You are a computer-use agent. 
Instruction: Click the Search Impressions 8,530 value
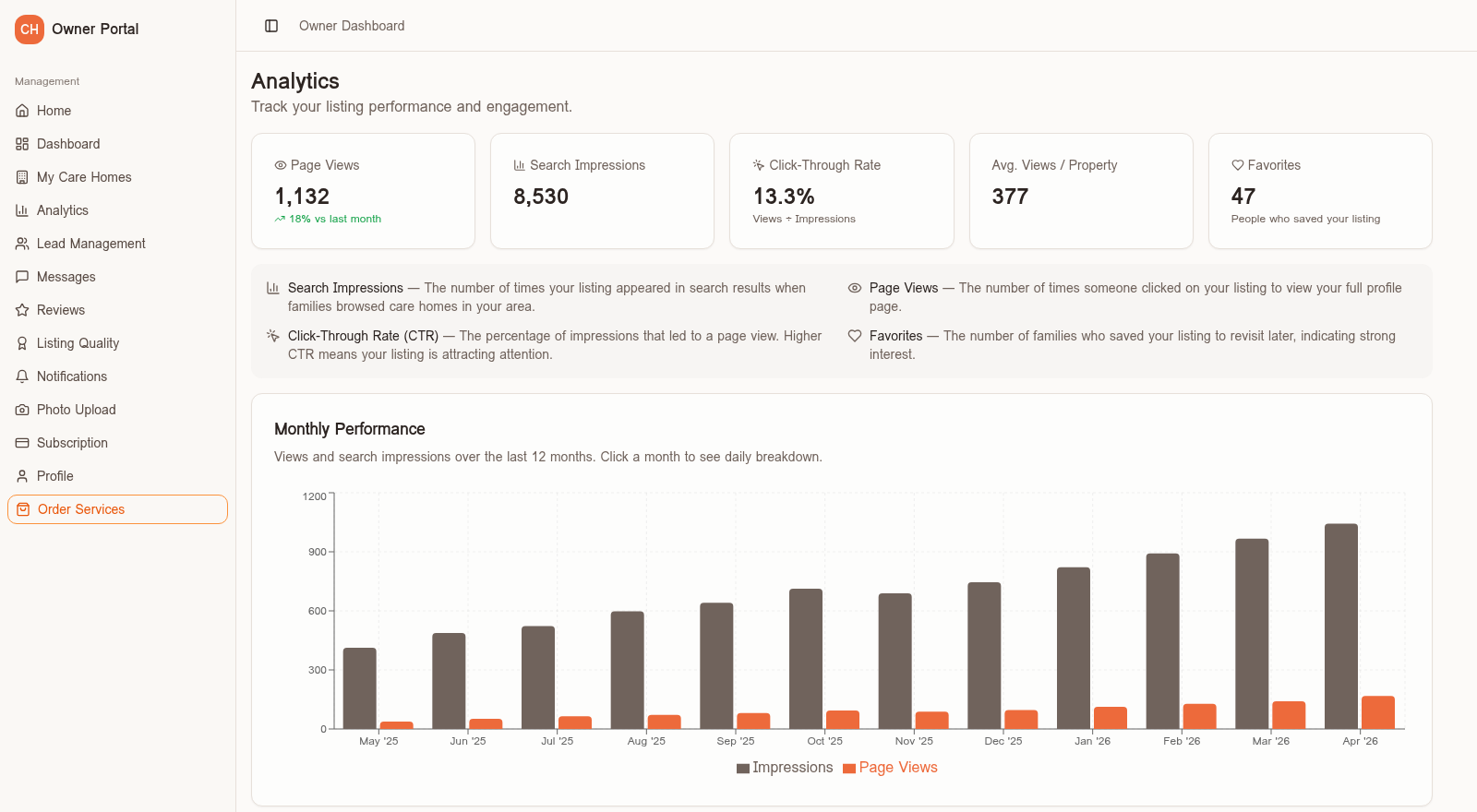[x=541, y=197]
